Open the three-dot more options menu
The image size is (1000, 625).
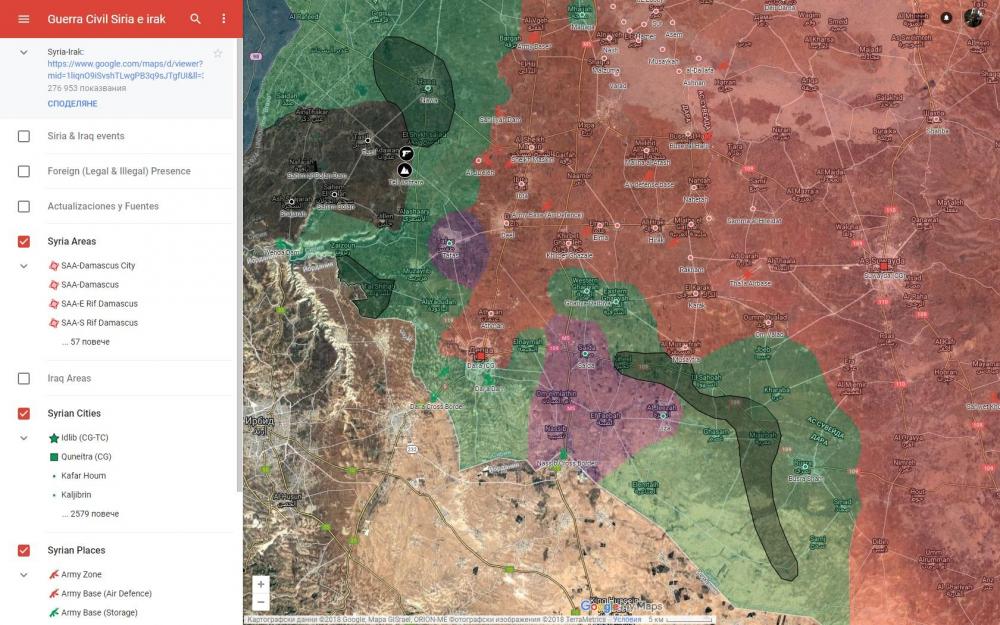click(223, 19)
